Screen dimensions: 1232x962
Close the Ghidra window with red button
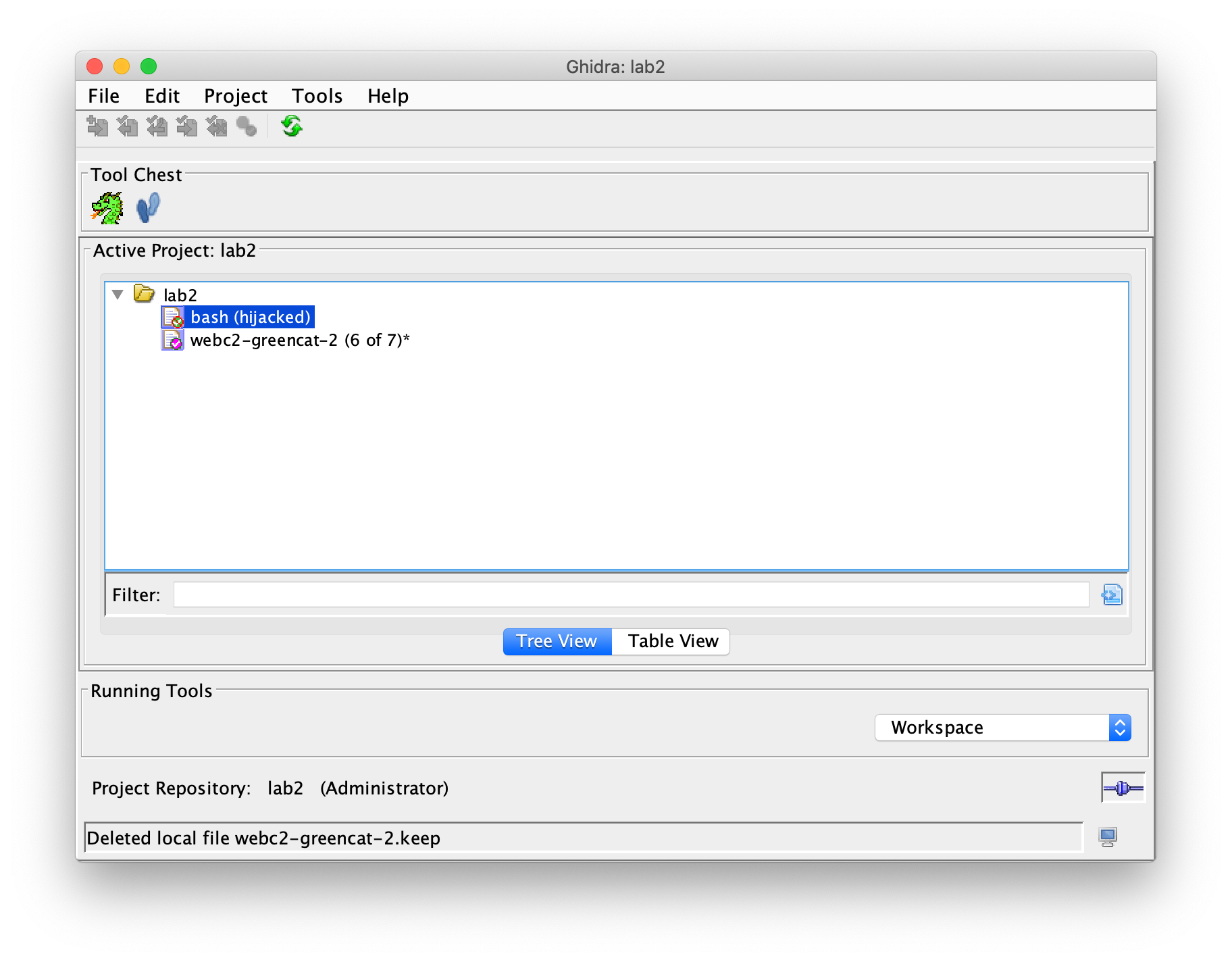tap(95, 66)
